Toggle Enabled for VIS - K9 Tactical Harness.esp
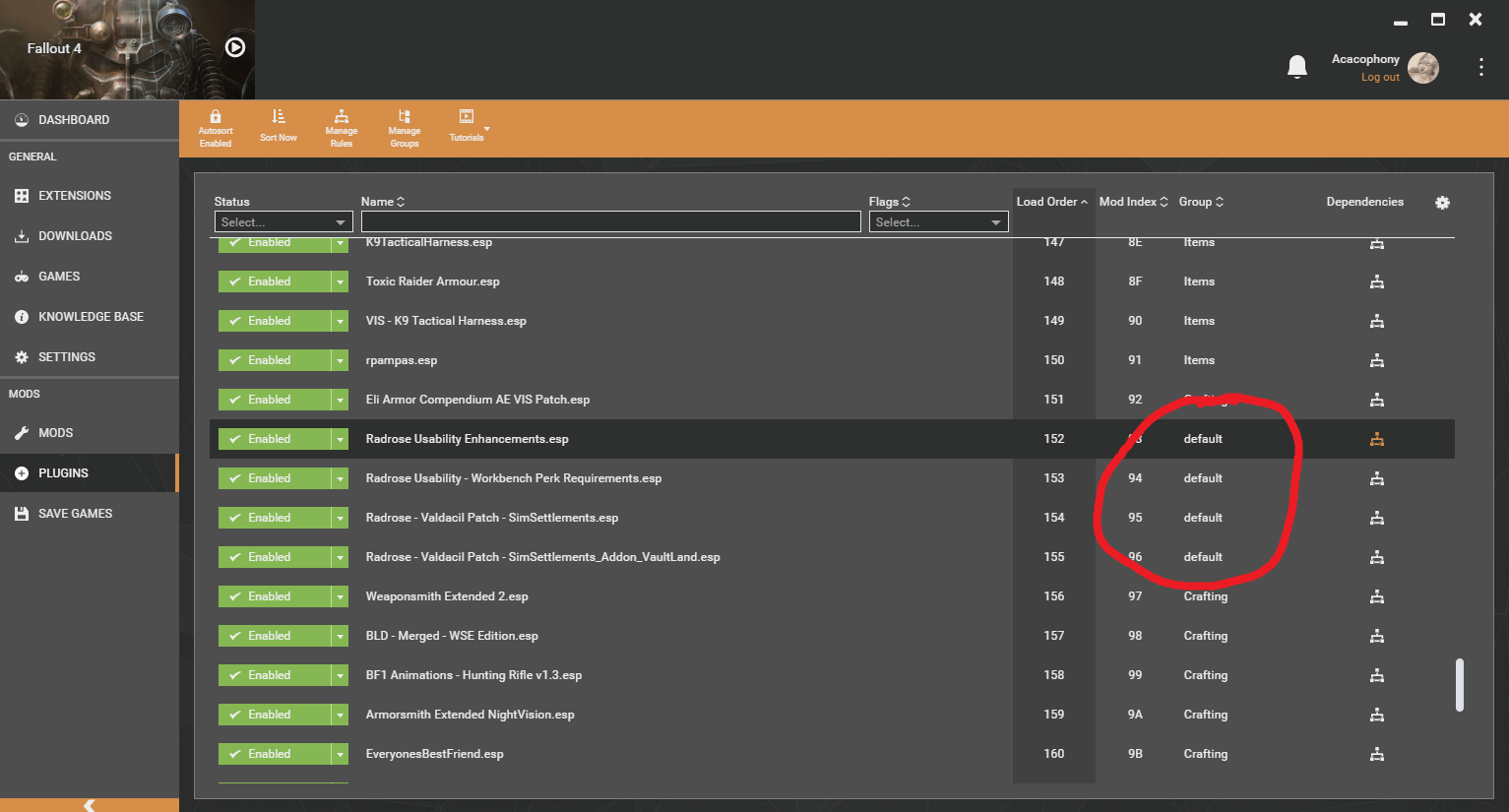The height and width of the screenshot is (812, 1509). tap(275, 321)
